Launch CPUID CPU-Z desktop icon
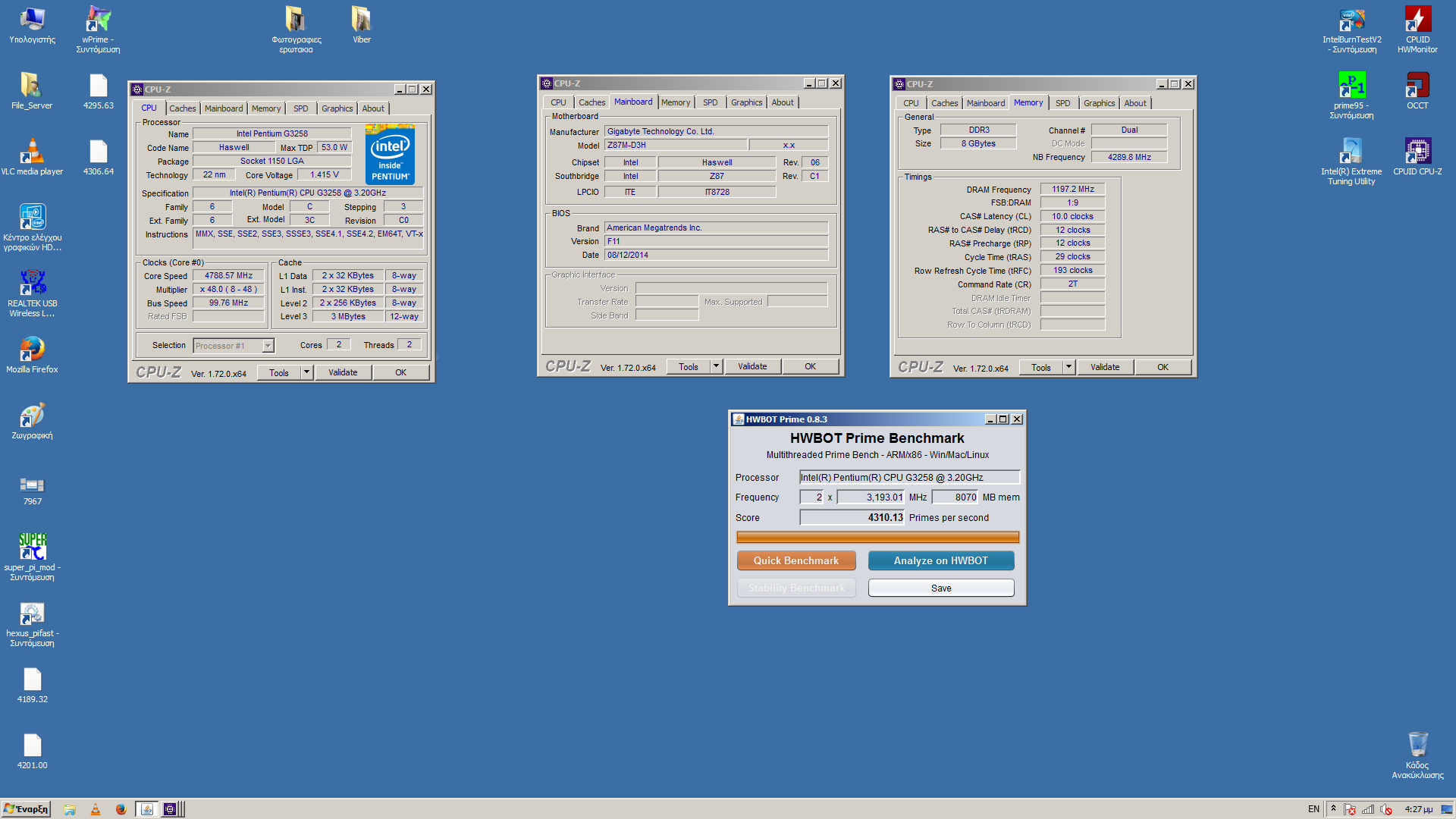Screen dimensions: 1456x819 click(x=1417, y=157)
